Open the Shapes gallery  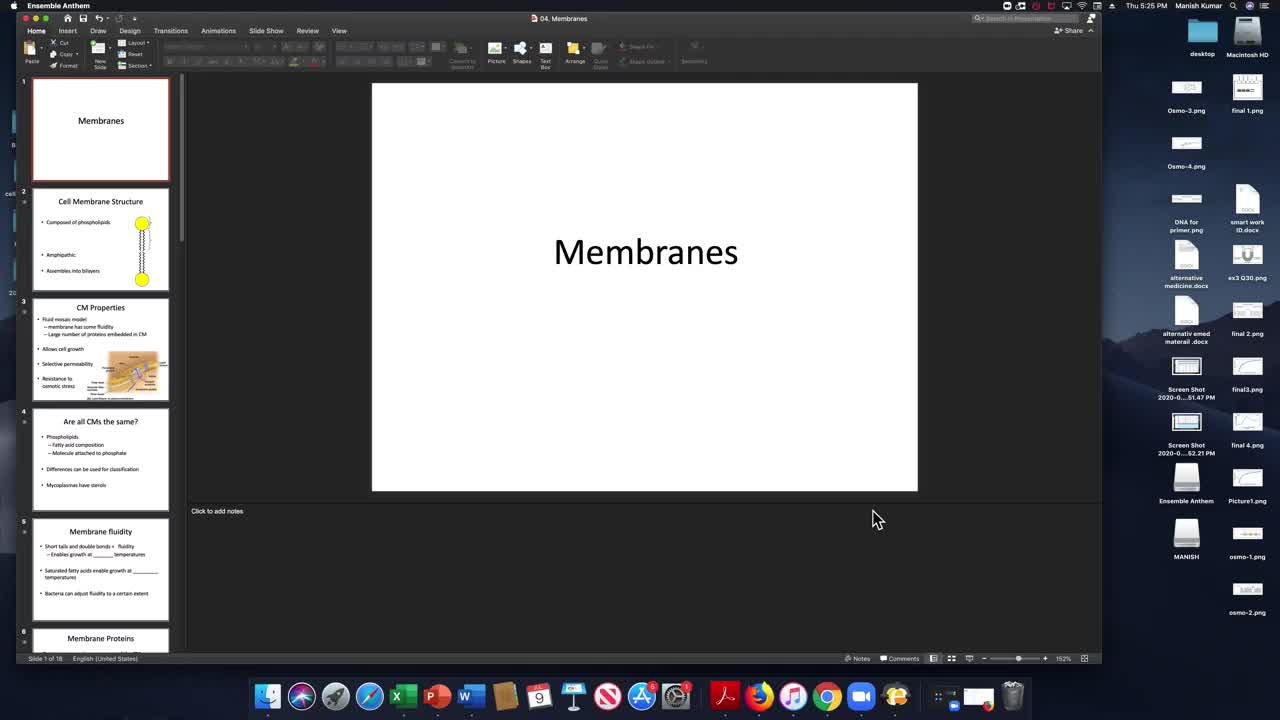[x=521, y=52]
